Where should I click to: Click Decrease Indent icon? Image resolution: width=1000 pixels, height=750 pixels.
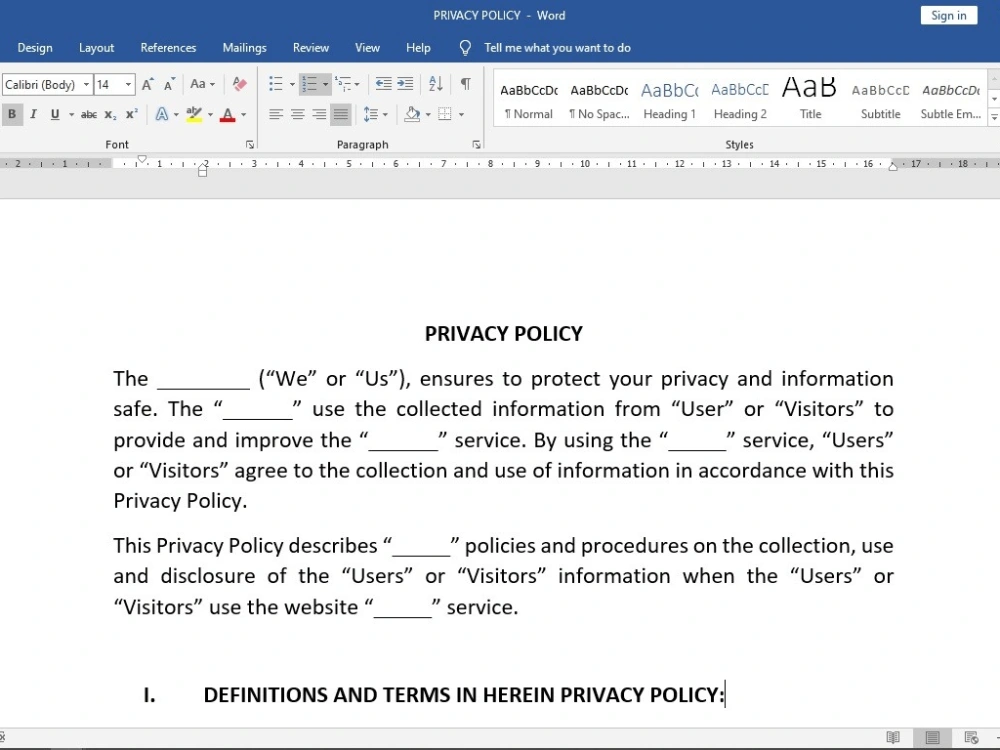383,84
